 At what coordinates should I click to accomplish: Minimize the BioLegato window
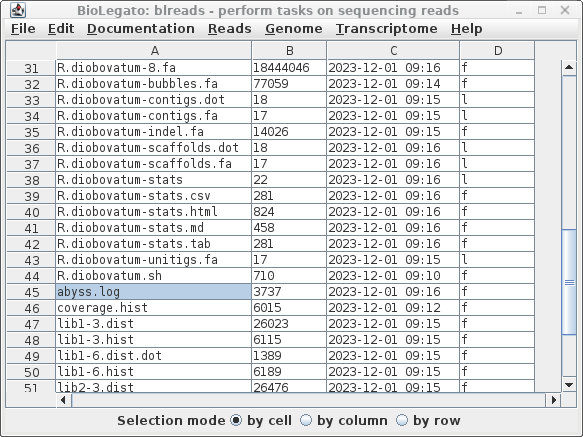[x=519, y=11]
